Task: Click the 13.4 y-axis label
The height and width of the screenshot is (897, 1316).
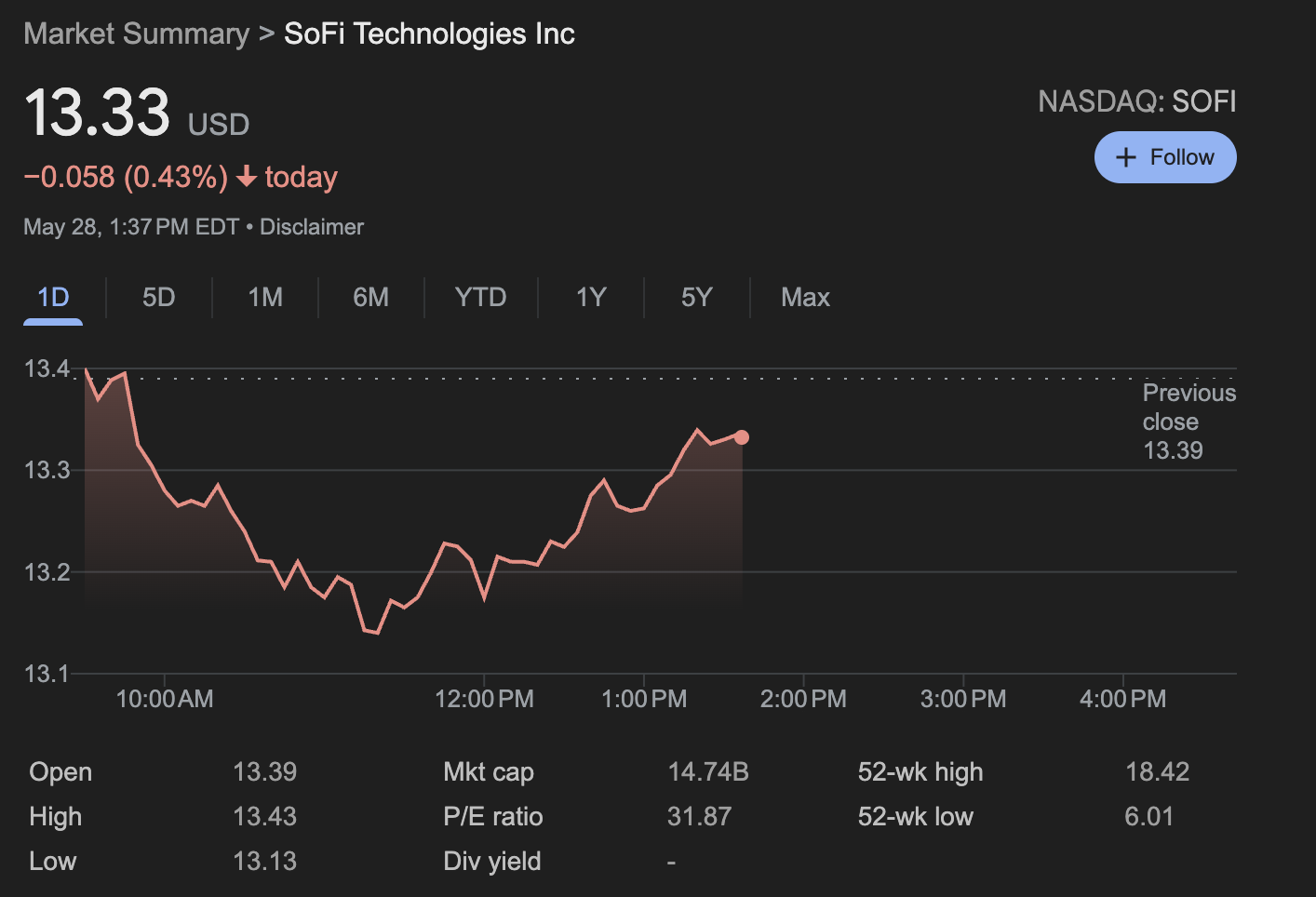Action: (x=47, y=368)
